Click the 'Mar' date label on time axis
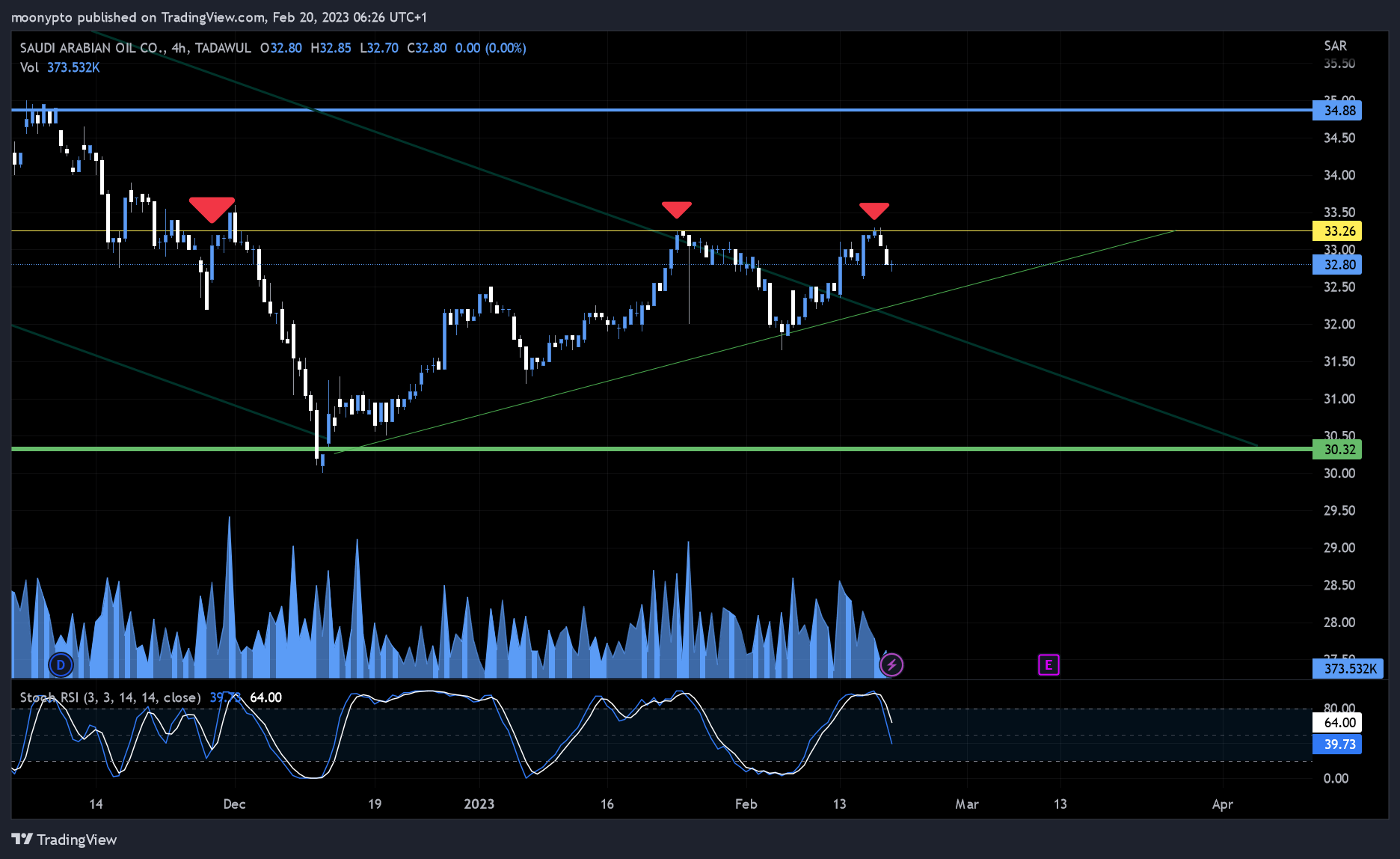 click(x=966, y=804)
